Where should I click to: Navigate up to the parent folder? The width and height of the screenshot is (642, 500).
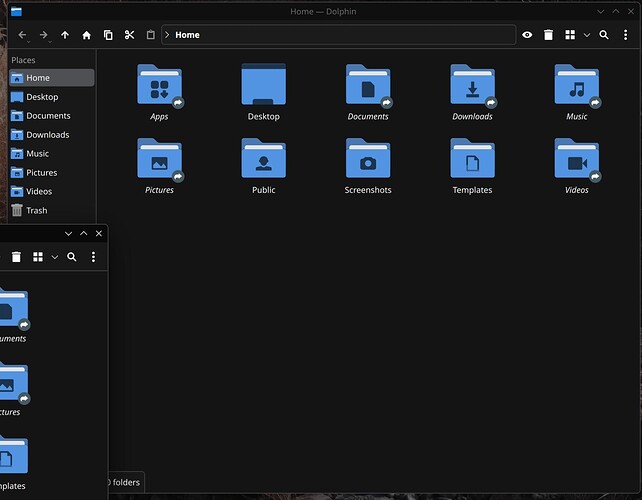(x=65, y=35)
